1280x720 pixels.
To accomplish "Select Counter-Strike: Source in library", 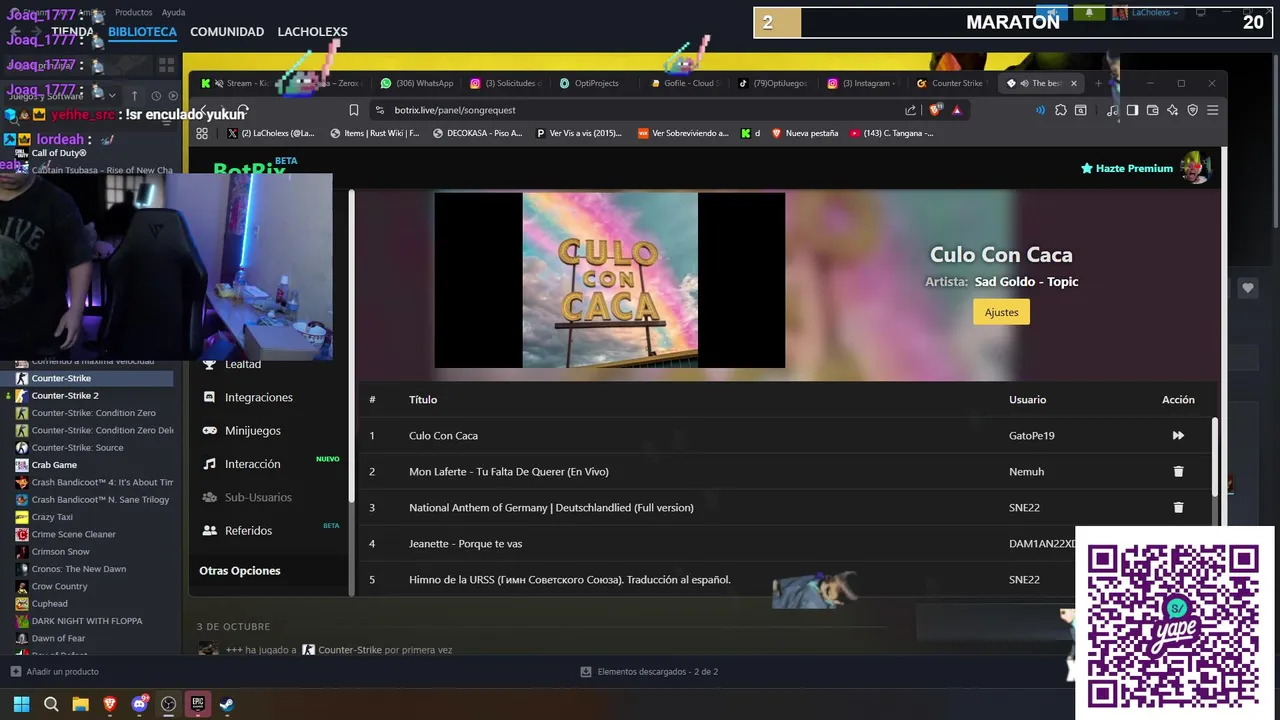I will pos(77,447).
